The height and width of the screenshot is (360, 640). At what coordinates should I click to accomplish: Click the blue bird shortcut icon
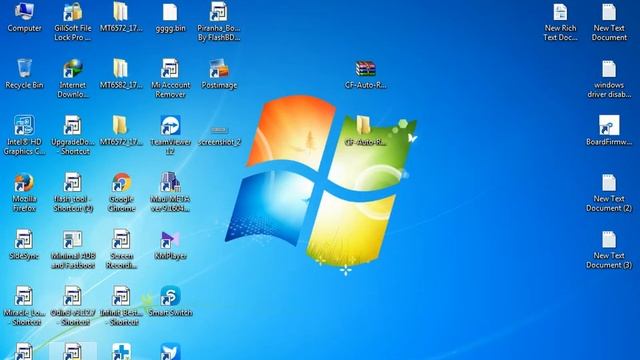pyautogui.click(x=170, y=351)
